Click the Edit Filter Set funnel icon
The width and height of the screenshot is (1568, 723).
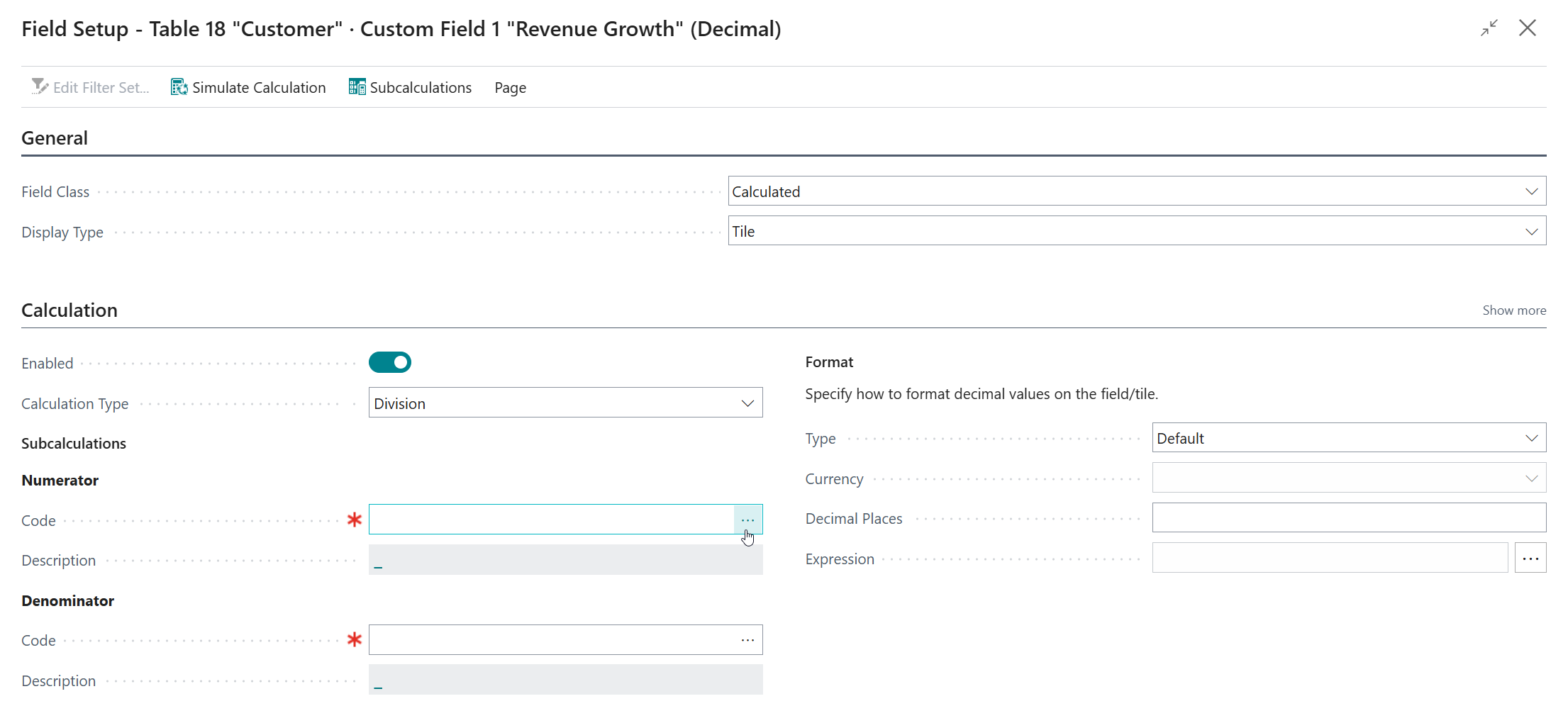[40, 87]
